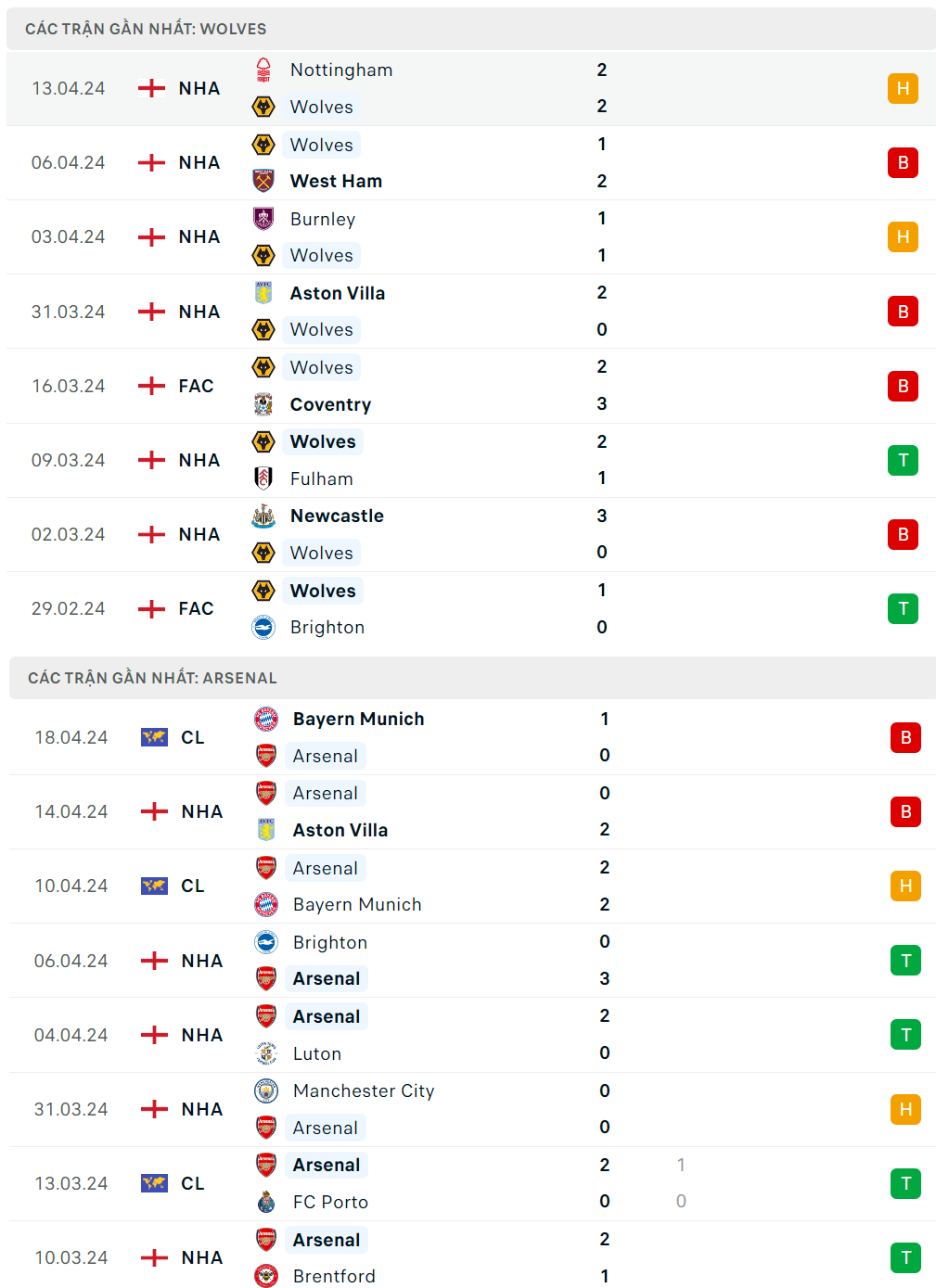Screen dimensions: 936x1288
Task: Click the Newcastle club crest
Action: pyautogui.click(x=263, y=516)
